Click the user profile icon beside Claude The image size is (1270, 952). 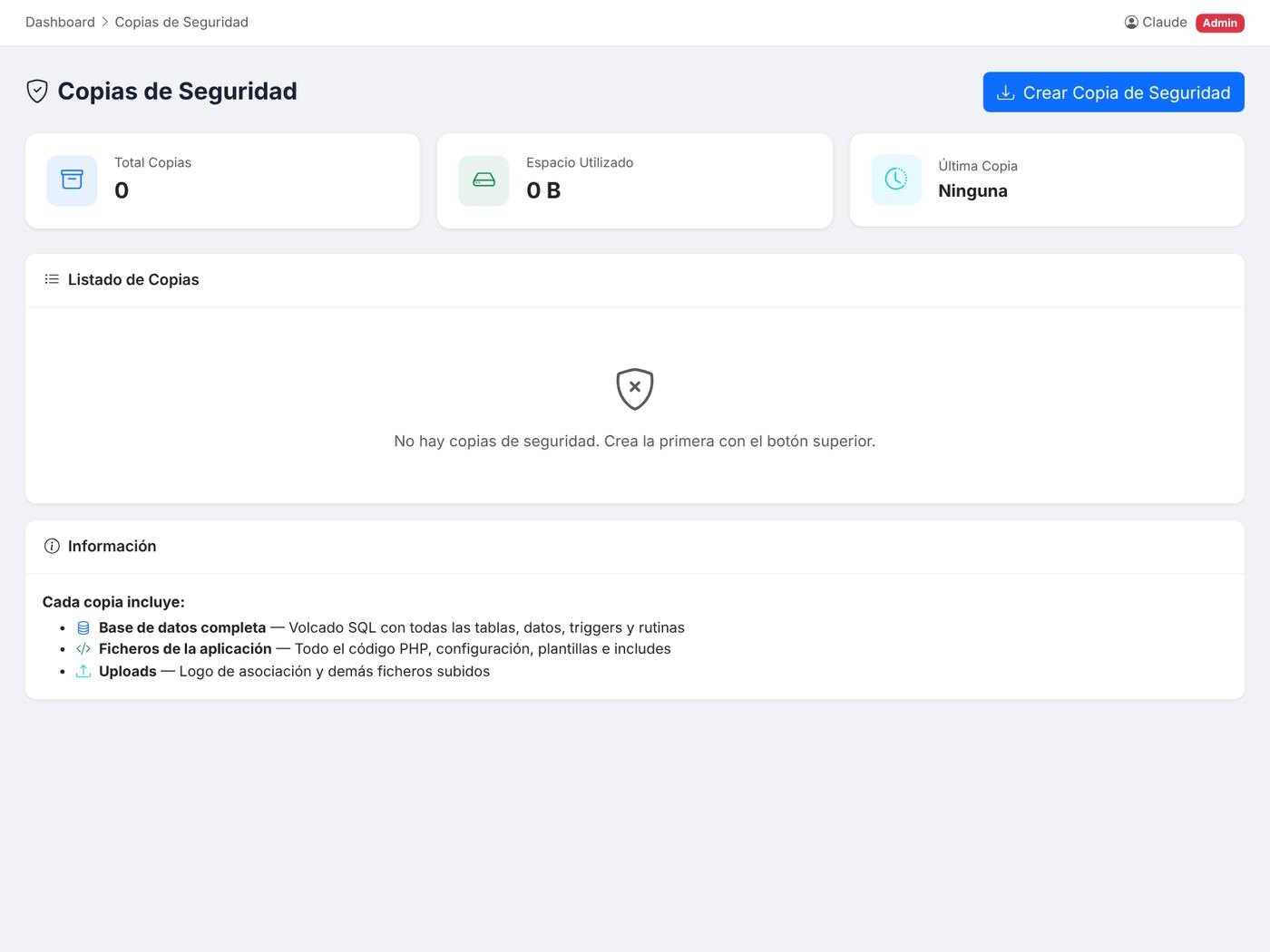1131,22
